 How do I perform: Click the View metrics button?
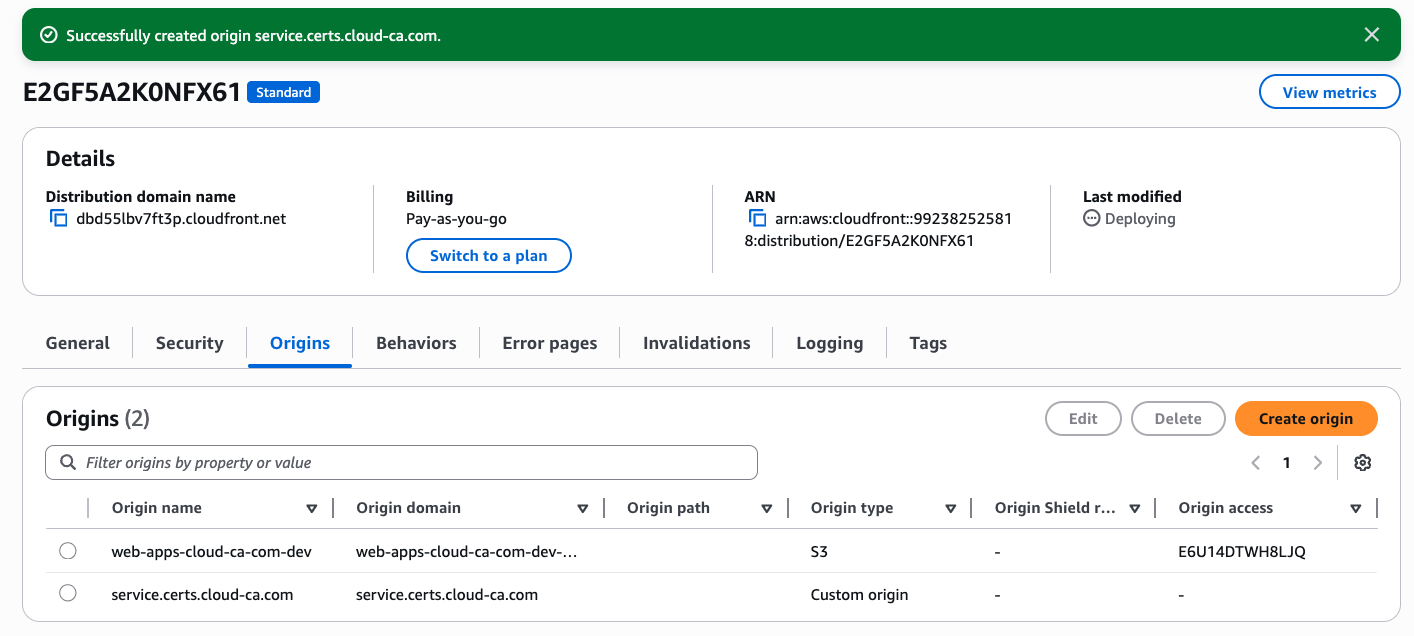coord(1329,92)
